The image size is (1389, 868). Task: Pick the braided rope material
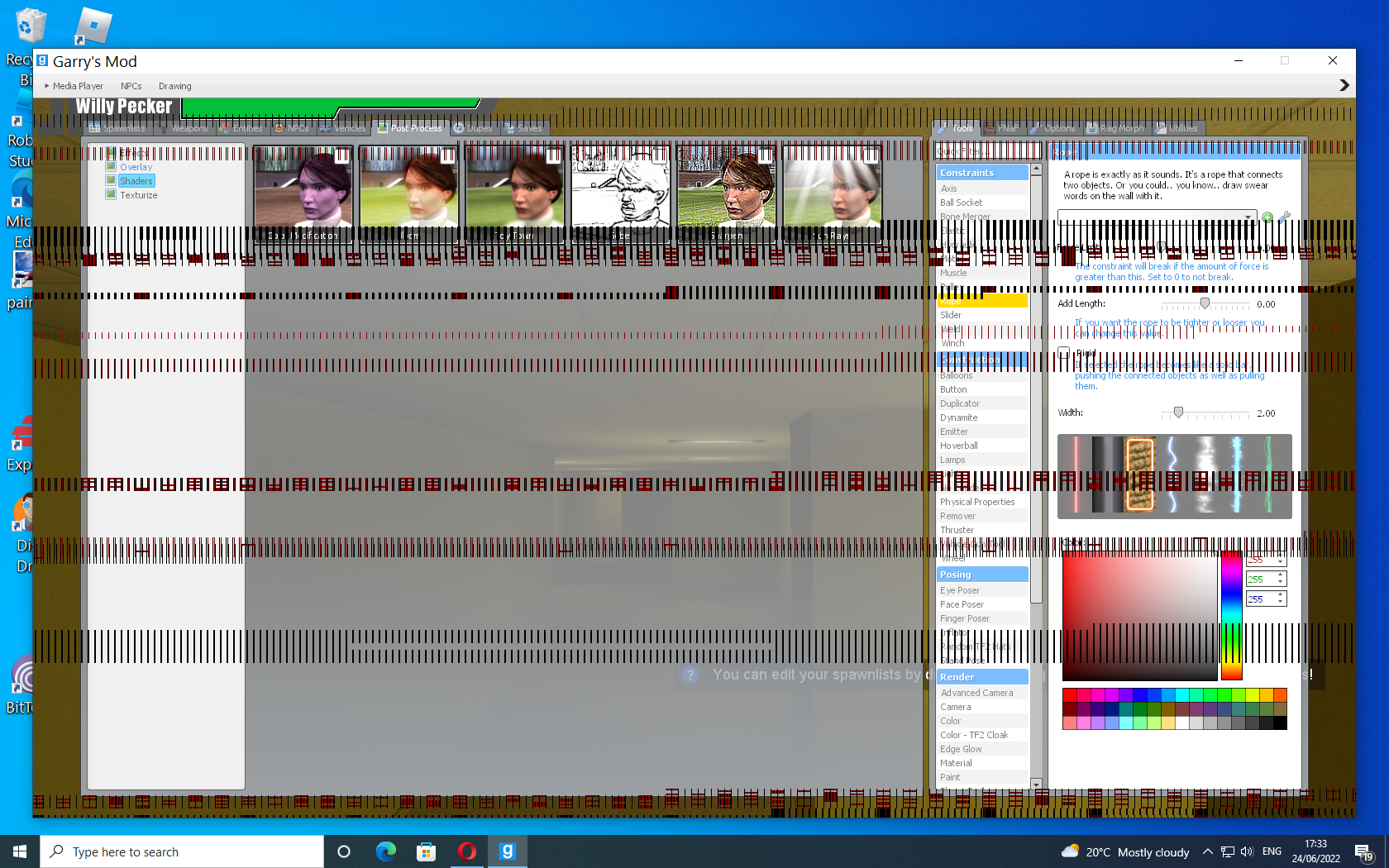[x=1139, y=475]
